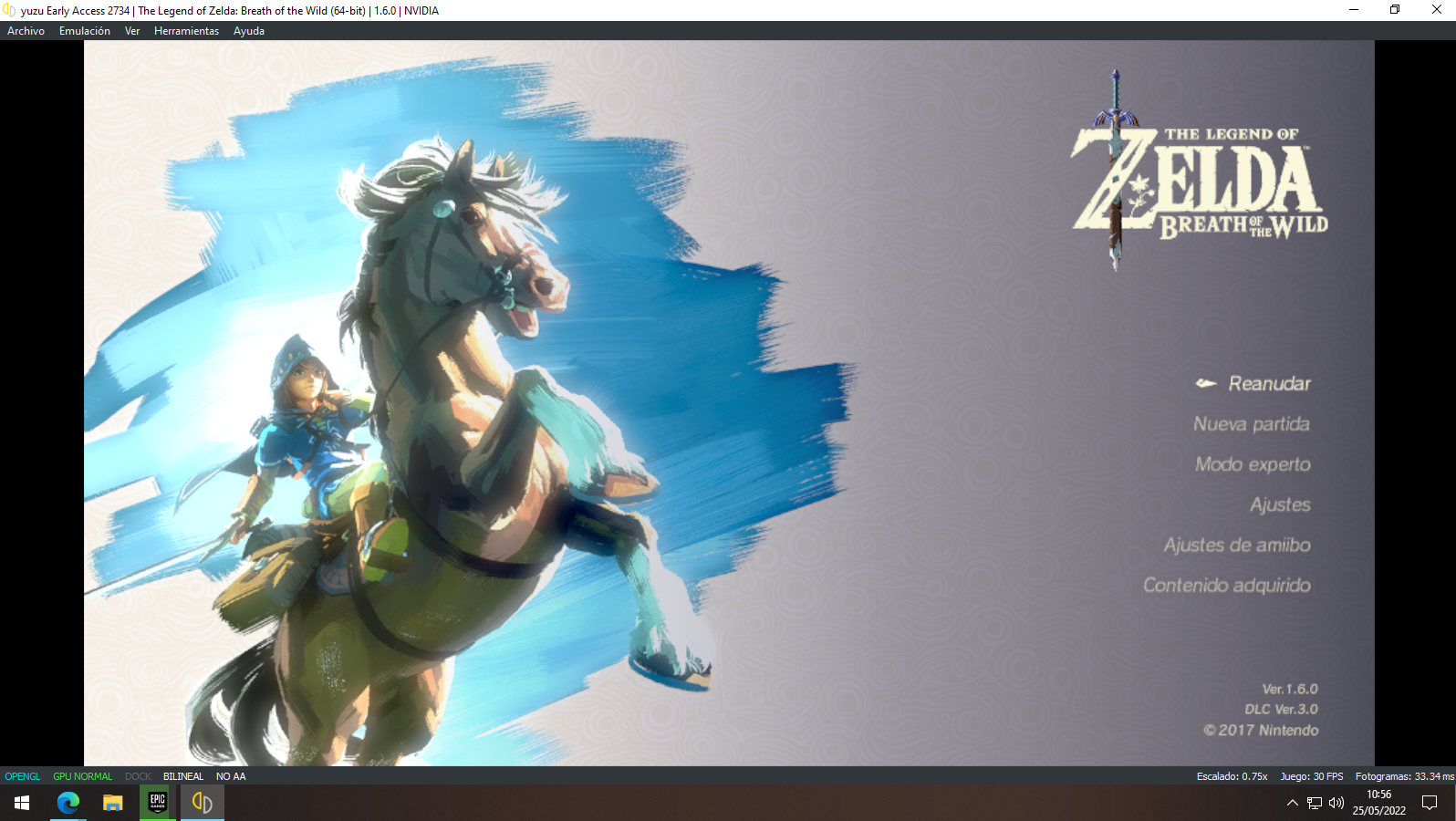
Task: Open the taskbar clock showing 10:56
Action: point(1378,803)
